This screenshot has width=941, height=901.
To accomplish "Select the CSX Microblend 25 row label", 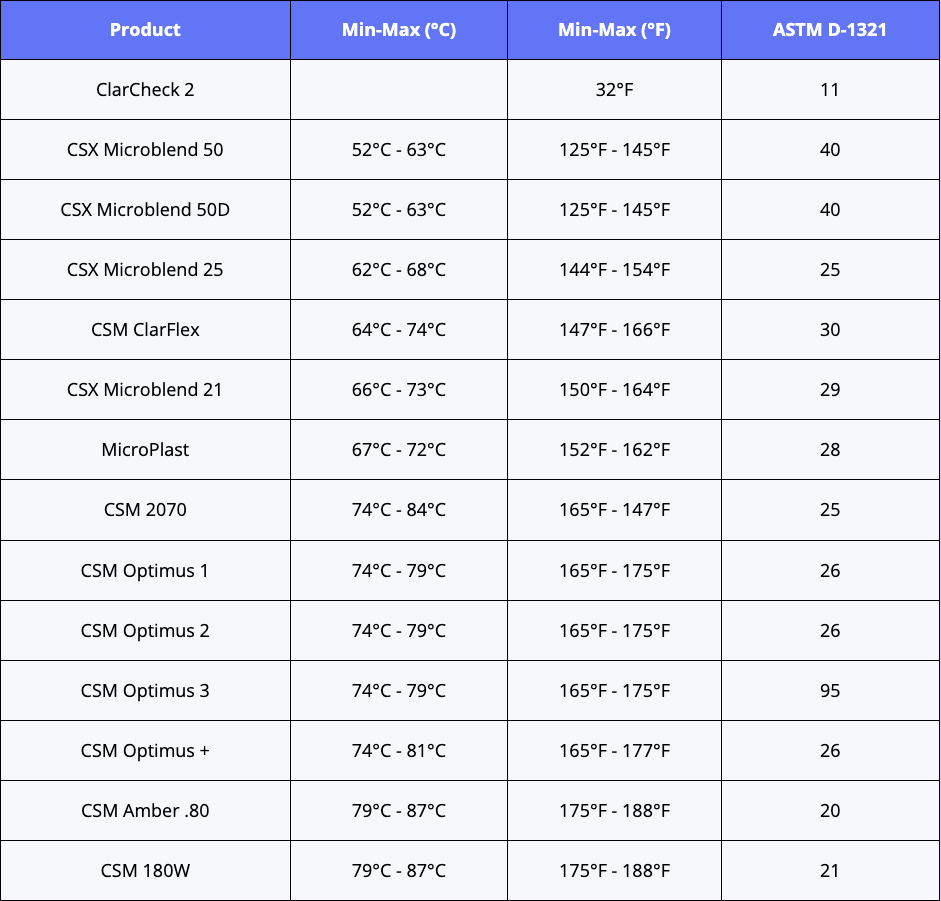I will (145, 270).
